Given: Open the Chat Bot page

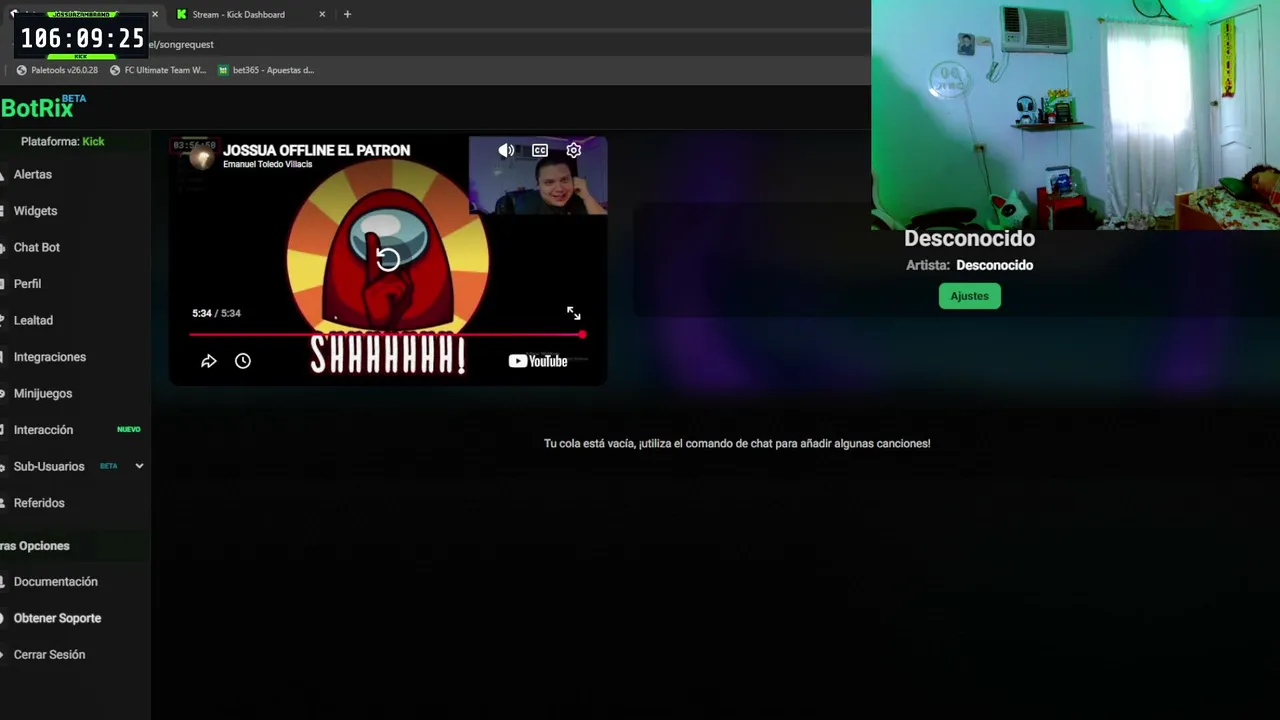Looking at the screenshot, I should 37,247.
